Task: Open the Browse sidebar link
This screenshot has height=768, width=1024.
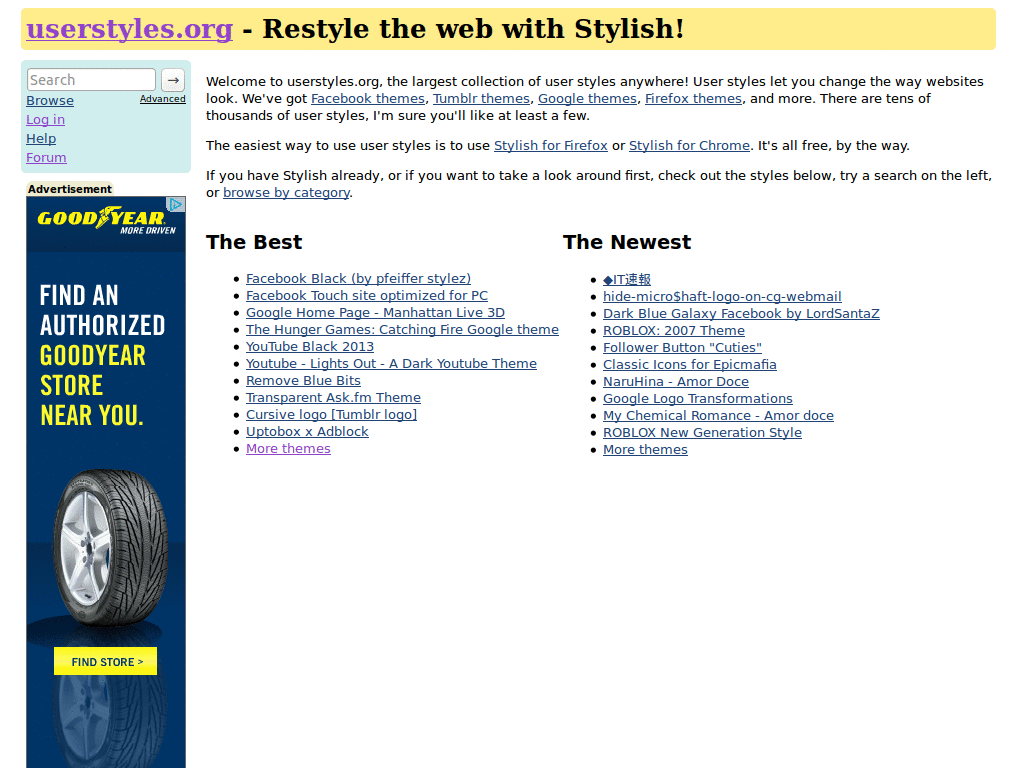Action: tap(50, 101)
